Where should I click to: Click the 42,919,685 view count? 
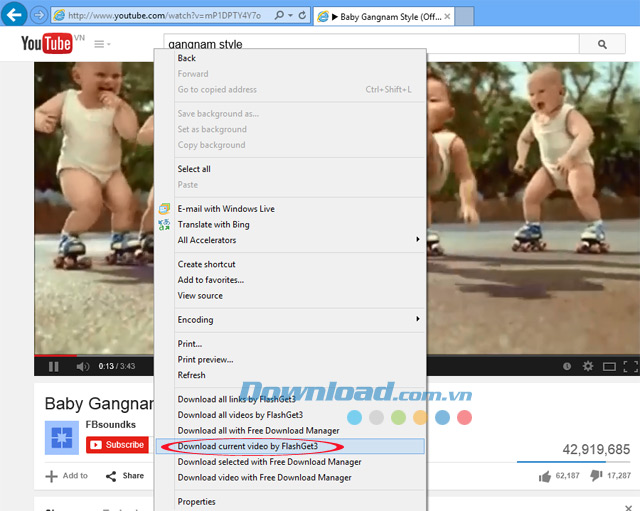point(596,449)
